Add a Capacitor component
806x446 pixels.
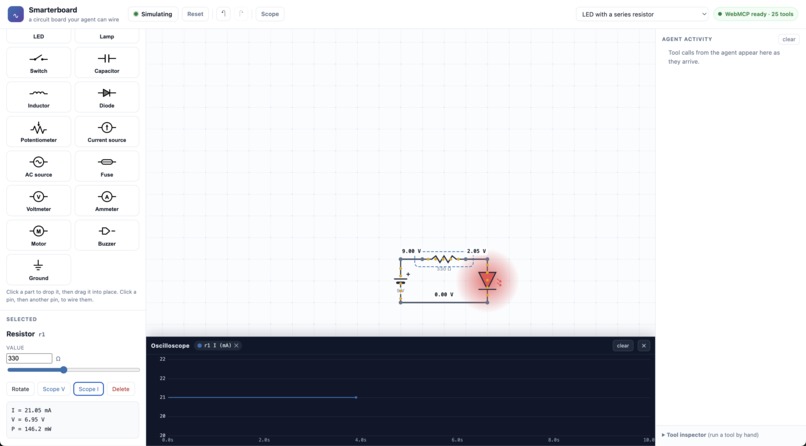pos(107,63)
